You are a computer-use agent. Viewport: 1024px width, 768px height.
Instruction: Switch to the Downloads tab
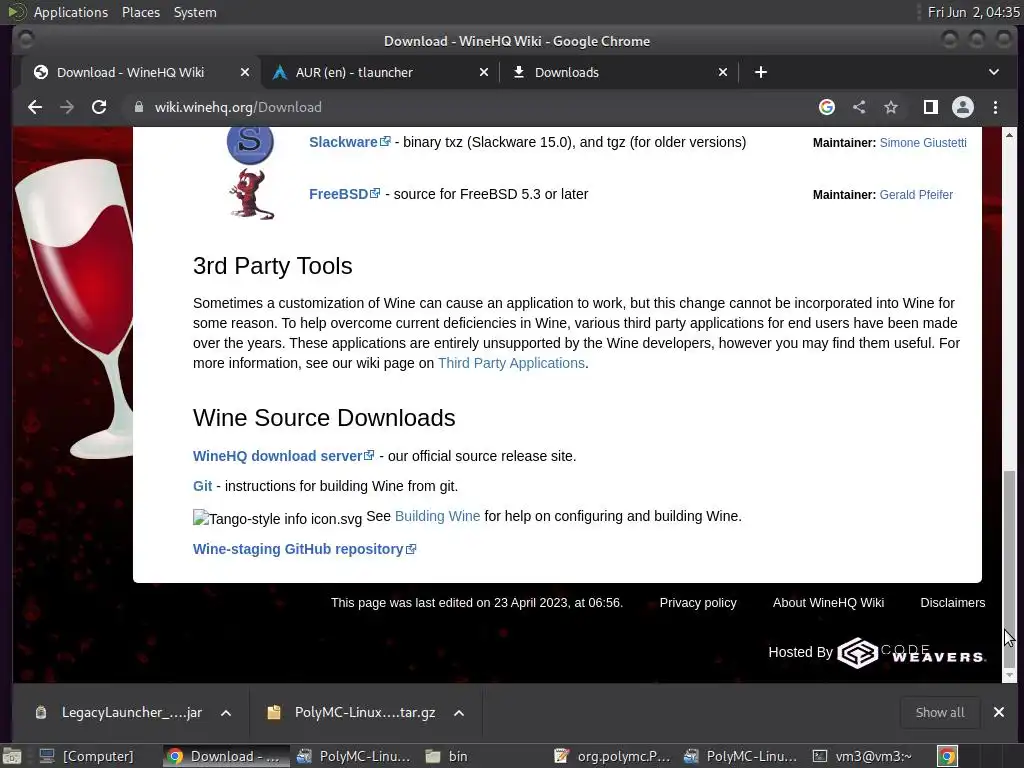click(618, 72)
